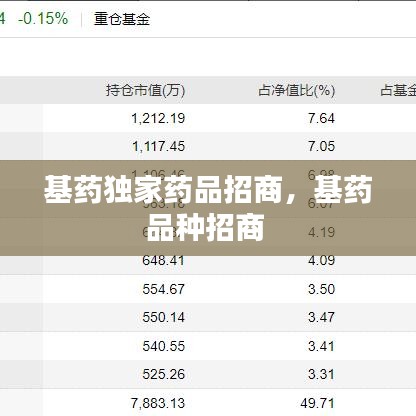Screen dimensions: 416x416
Task: Click the 占净值比(%) column header
Action: pyautogui.click(x=297, y=90)
